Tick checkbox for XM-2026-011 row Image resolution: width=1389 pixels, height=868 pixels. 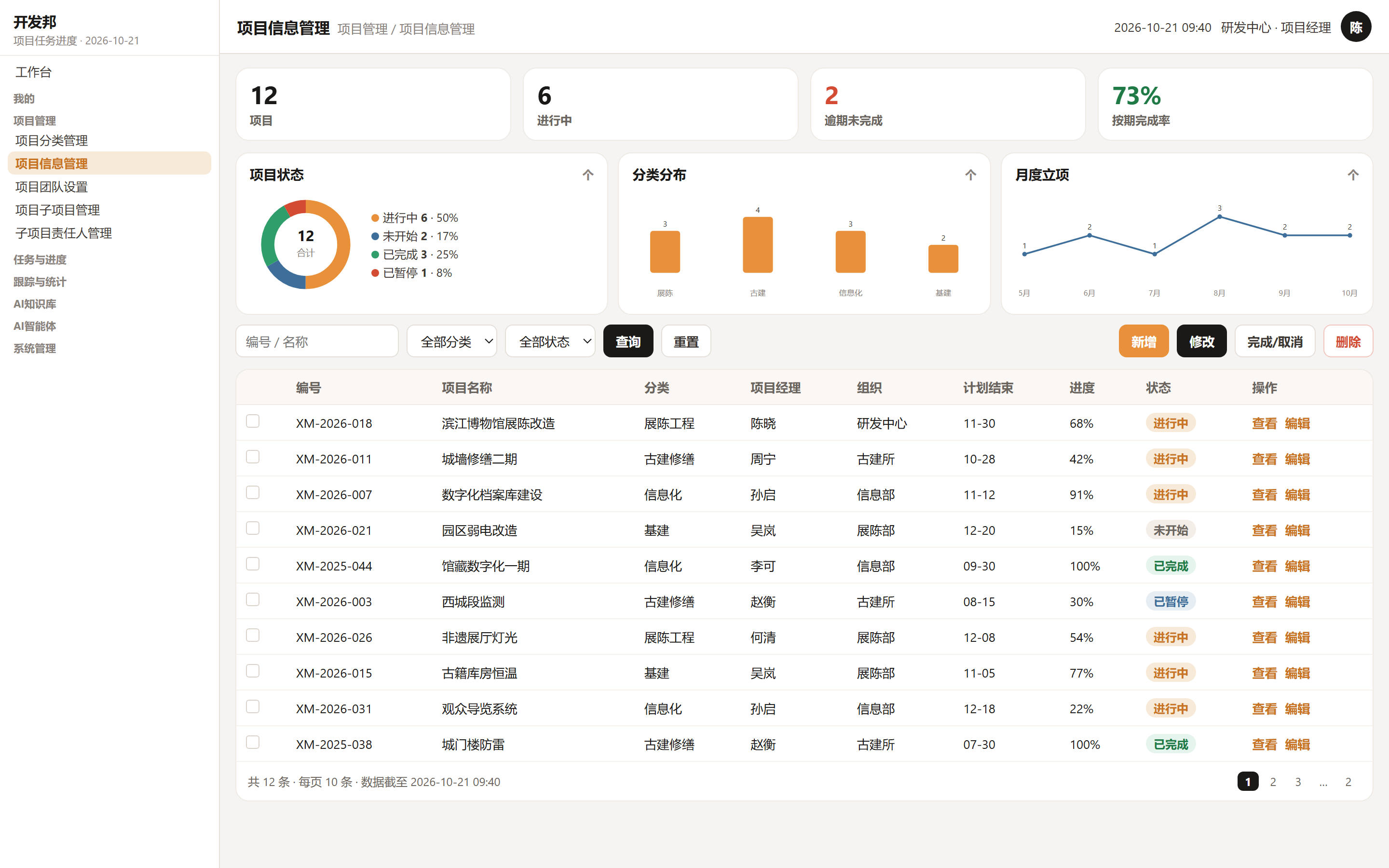pyautogui.click(x=253, y=456)
